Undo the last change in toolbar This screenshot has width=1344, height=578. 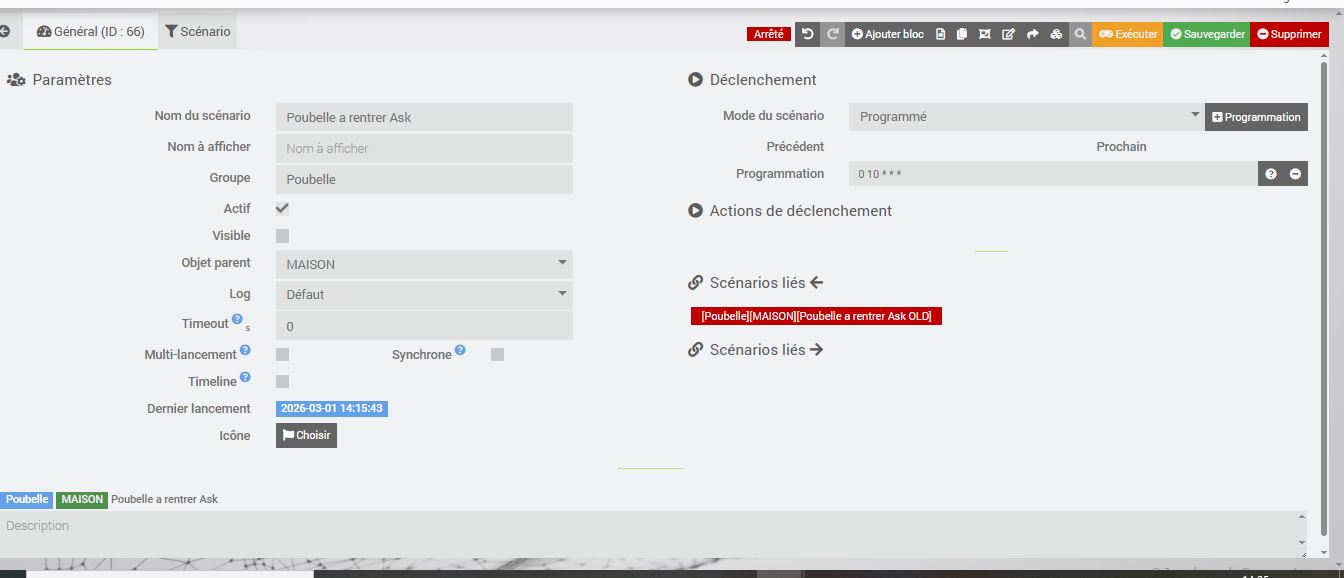point(808,34)
